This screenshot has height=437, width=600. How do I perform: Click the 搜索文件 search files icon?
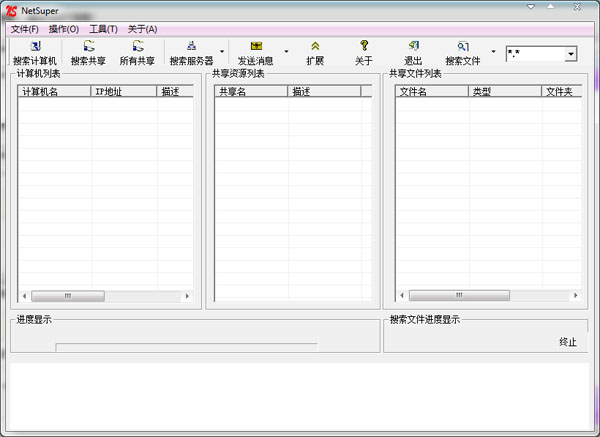[x=463, y=47]
